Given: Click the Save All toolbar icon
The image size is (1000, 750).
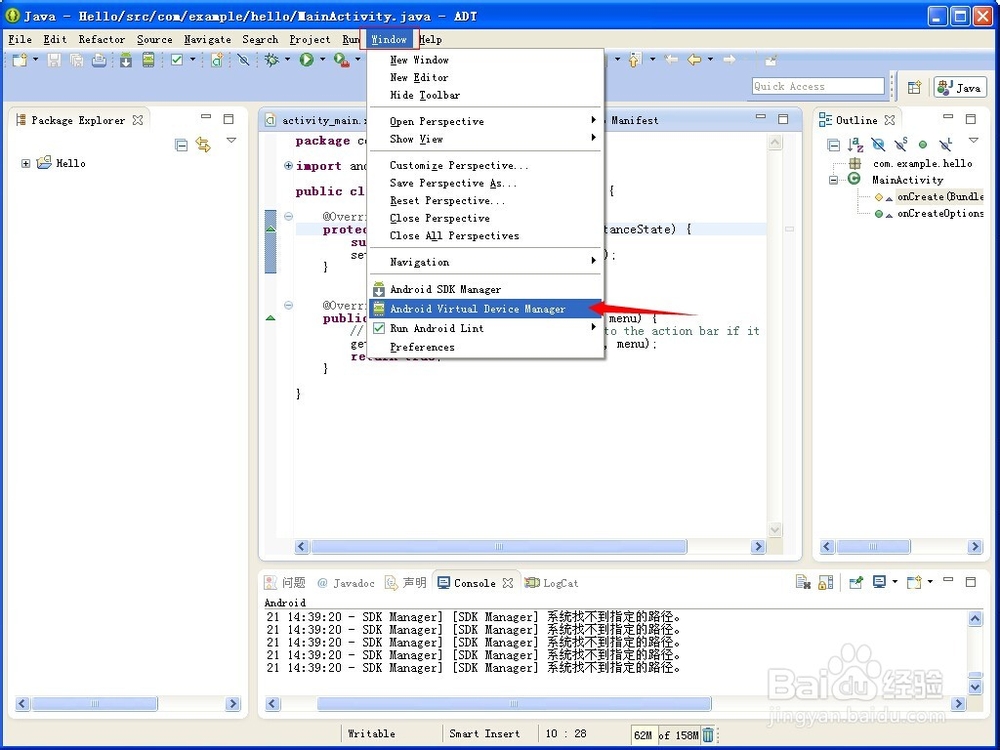Looking at the screenshot, I should click(77, 60).
